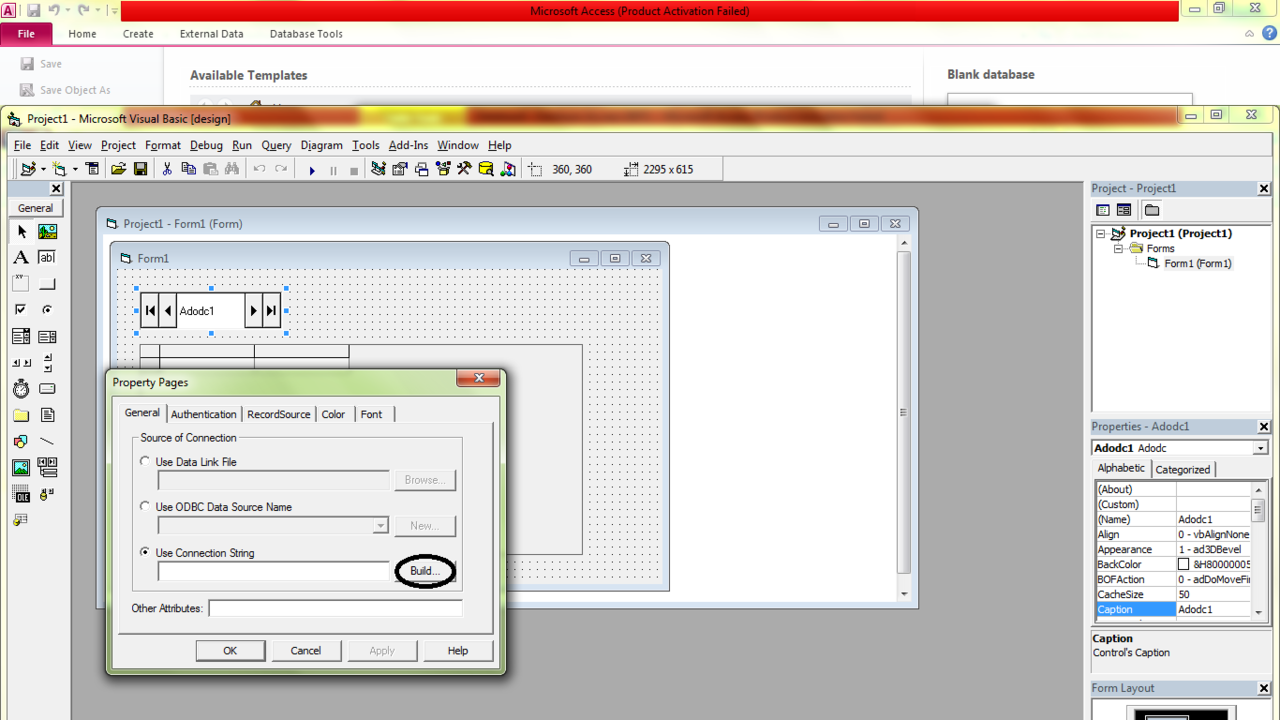Open the Adodc1 object dropdown in Properties
The image size is (1280, 720).
1260,448
